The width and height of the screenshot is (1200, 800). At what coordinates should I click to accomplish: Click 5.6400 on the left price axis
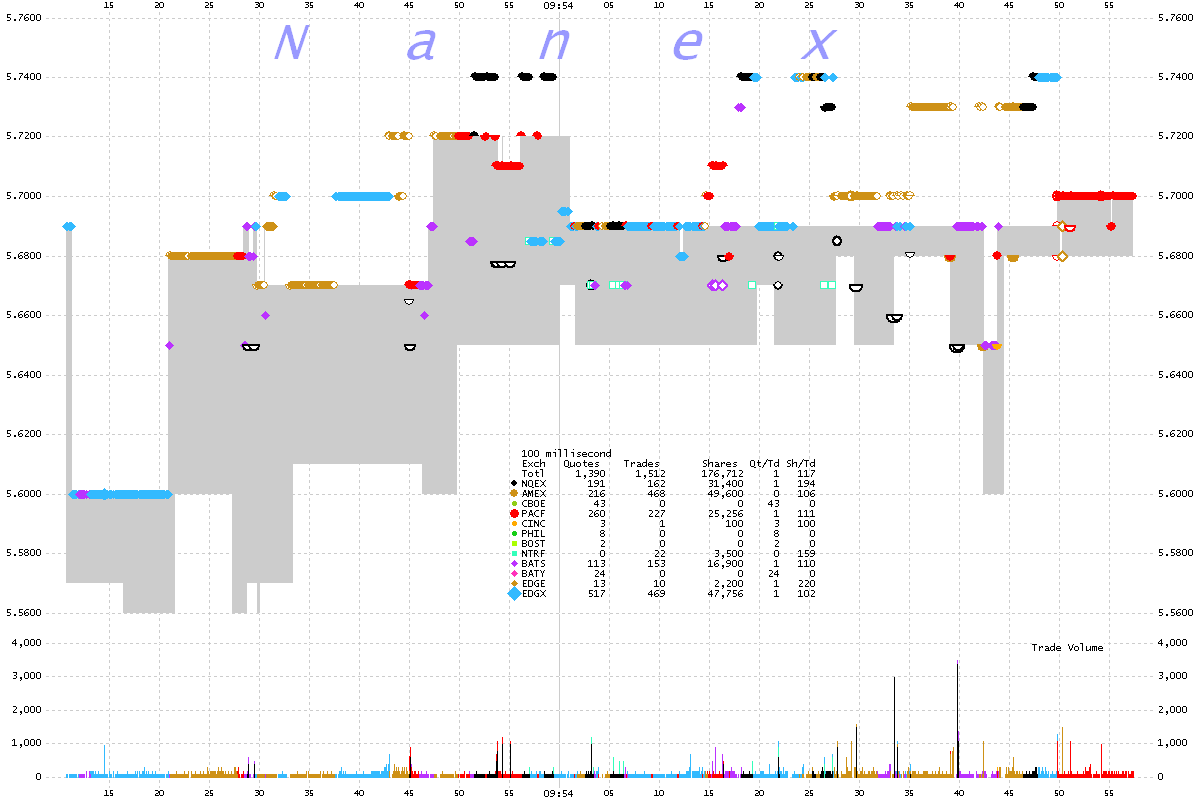pos(22,374)
